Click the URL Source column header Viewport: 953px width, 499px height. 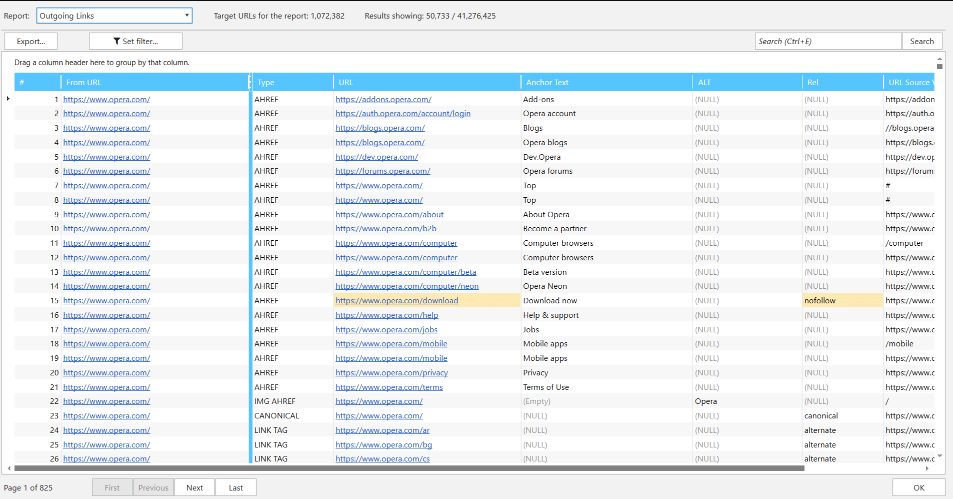(x=909, y=82)
